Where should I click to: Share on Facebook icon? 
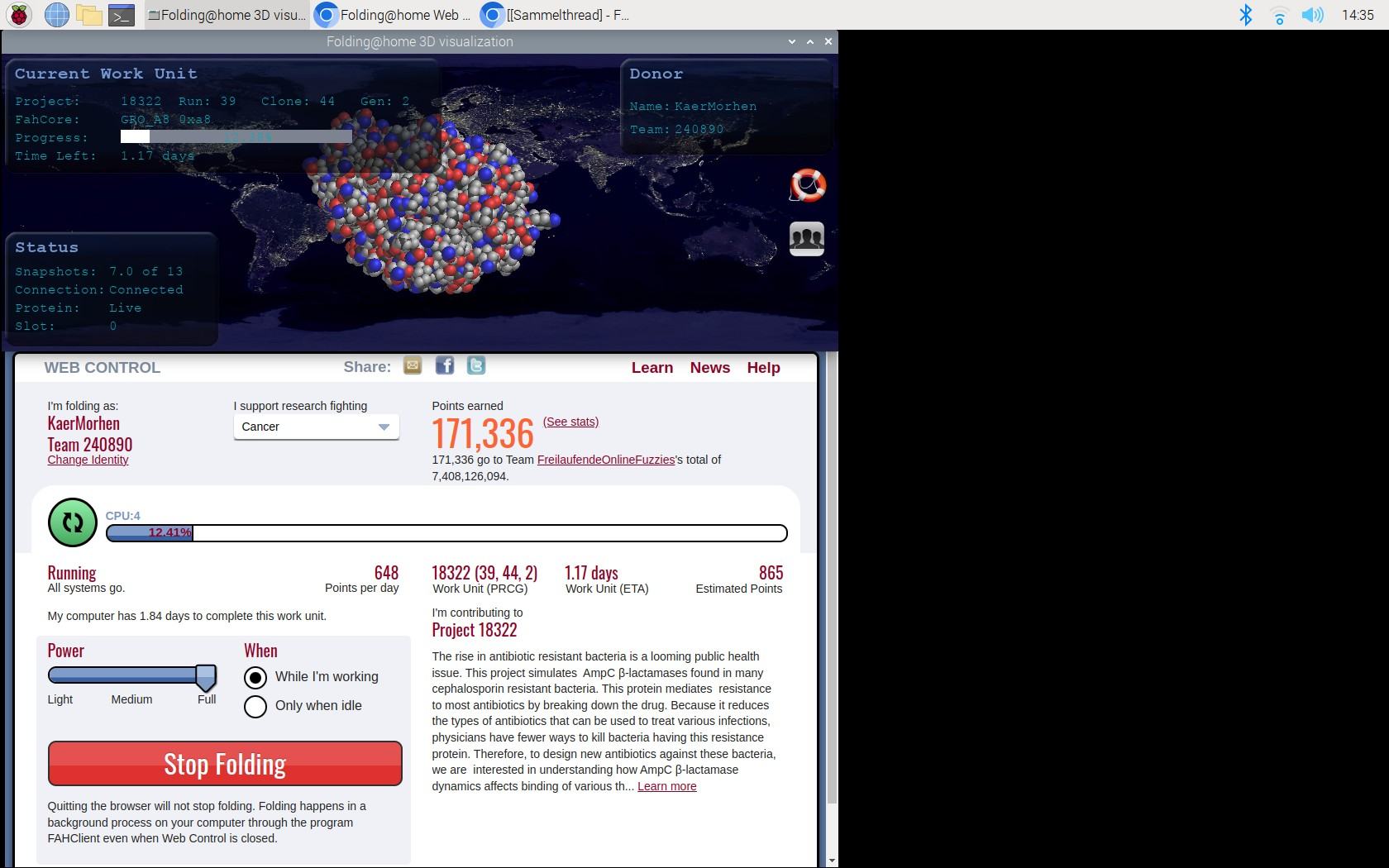[445, 365]
